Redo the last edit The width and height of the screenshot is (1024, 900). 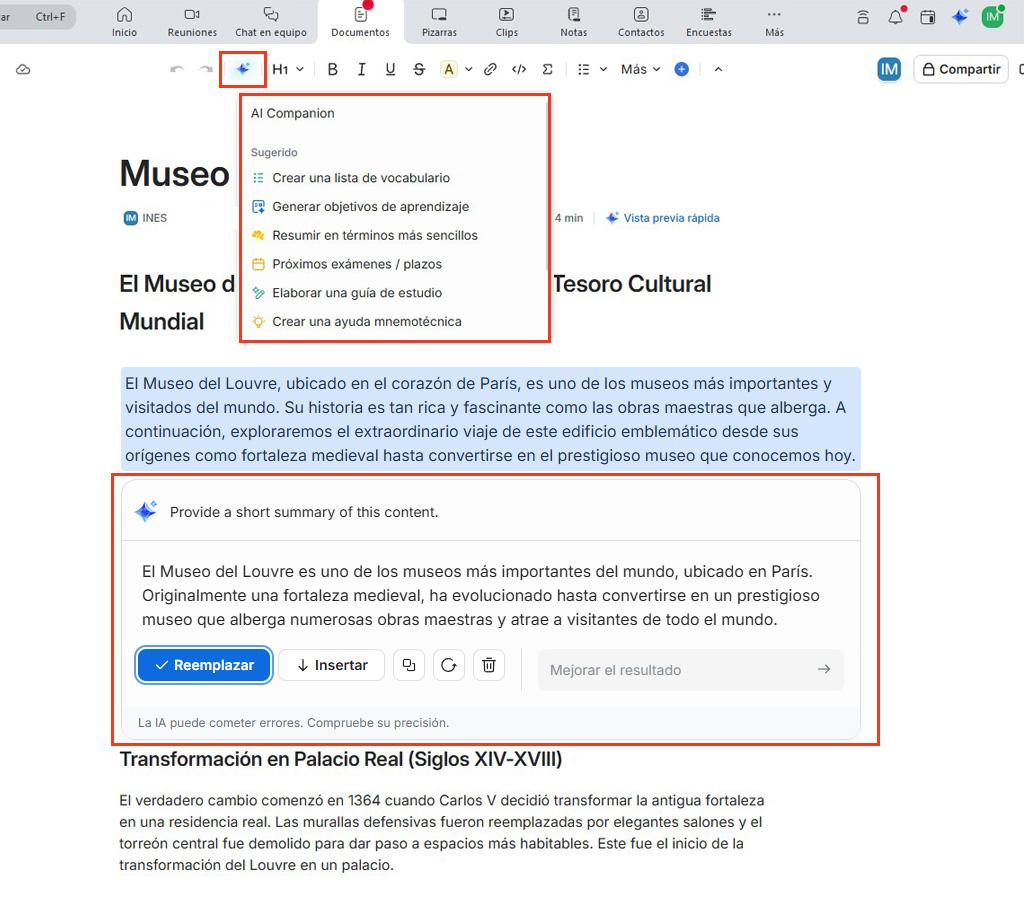(206, 69)
